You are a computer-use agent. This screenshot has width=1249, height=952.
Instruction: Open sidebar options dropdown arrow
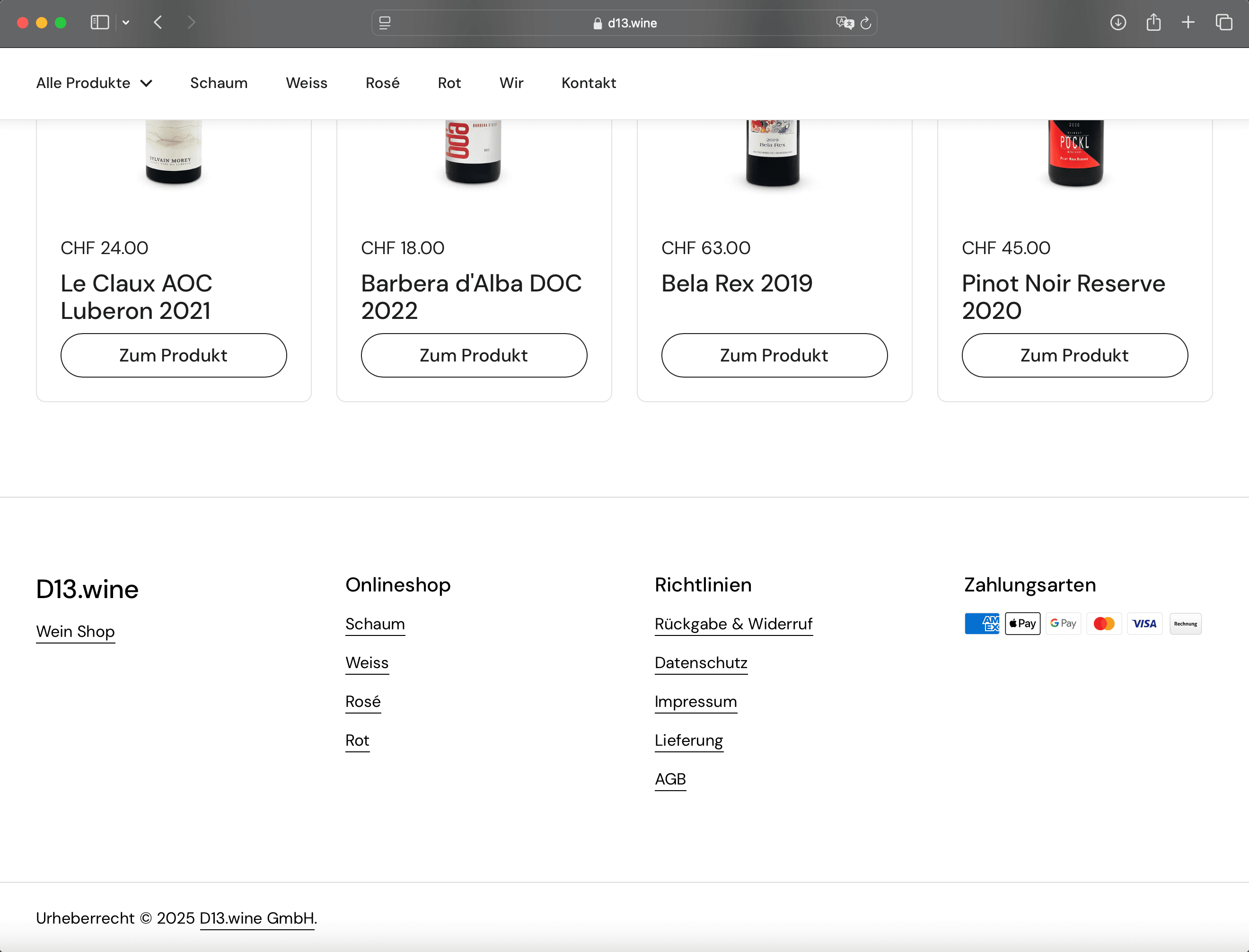(126, 23)
